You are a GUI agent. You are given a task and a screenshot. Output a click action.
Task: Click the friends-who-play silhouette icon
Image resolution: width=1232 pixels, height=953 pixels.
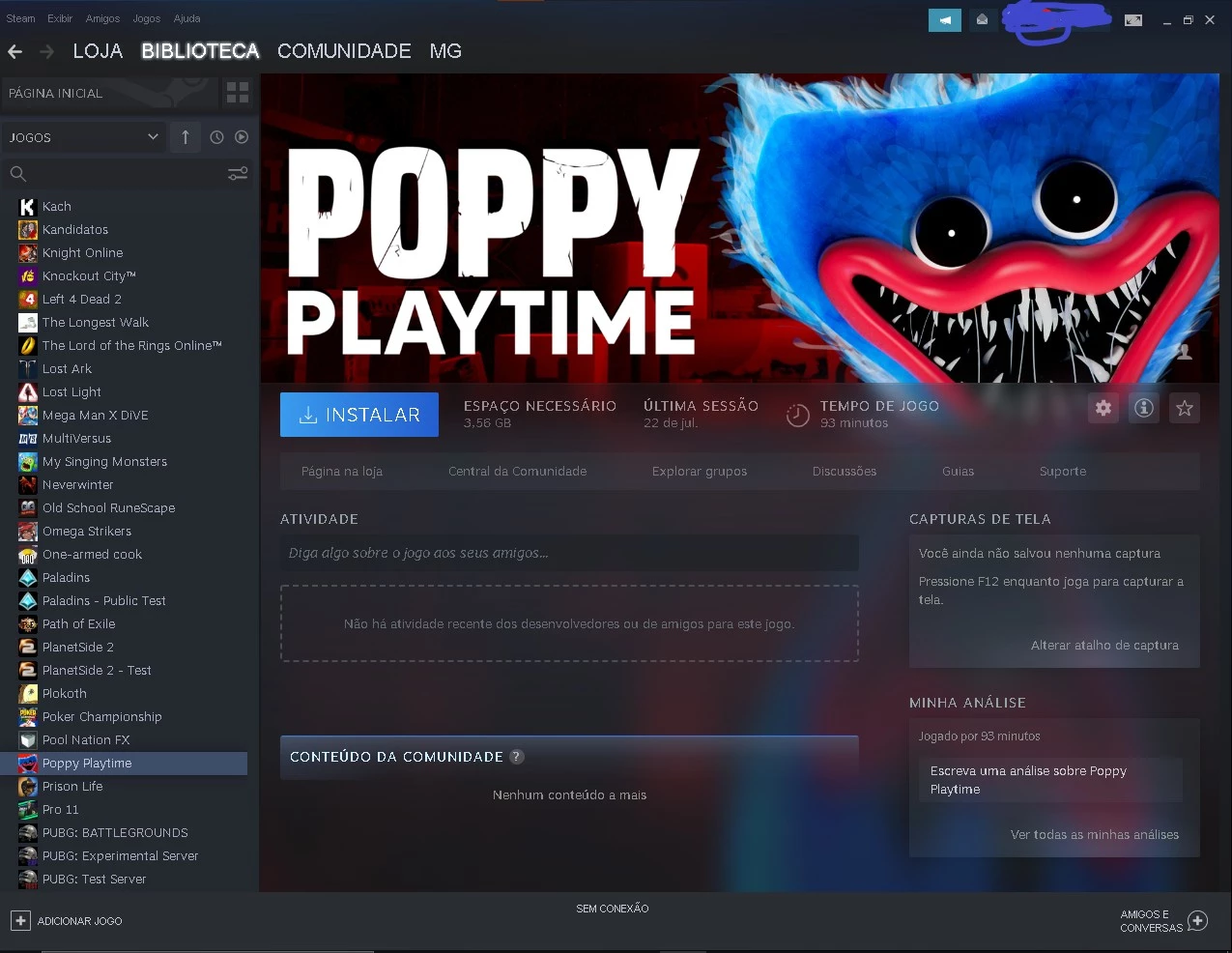click(x=1185, y=352)
